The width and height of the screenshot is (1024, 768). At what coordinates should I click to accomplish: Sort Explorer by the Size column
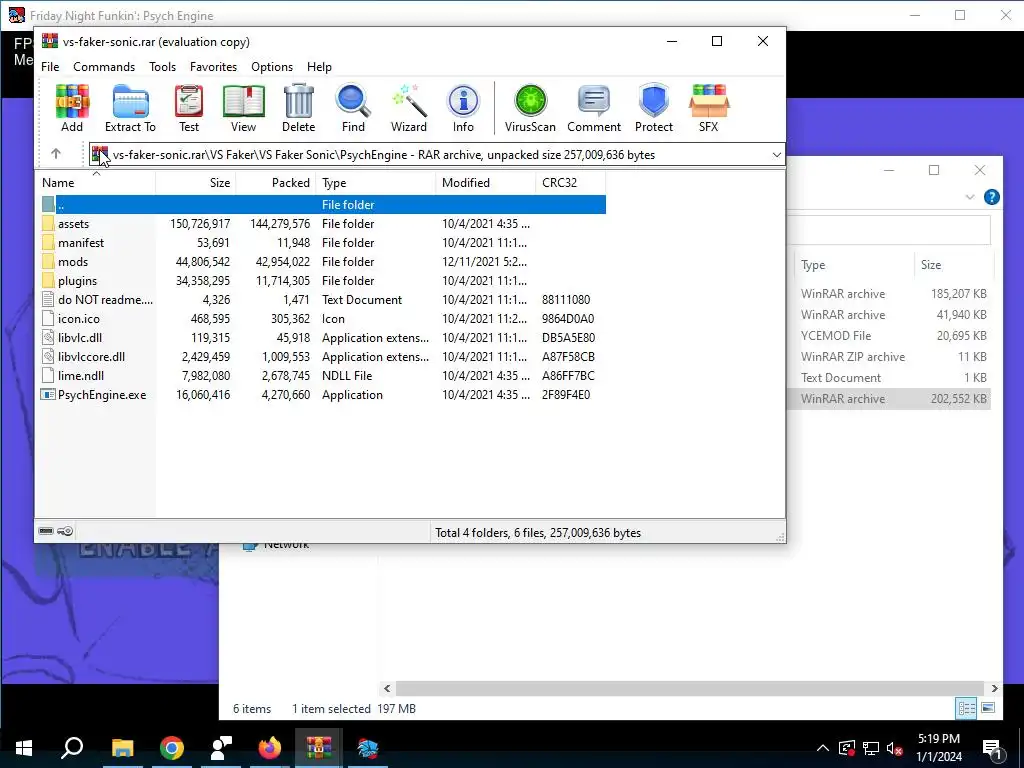tap(953, 264)
